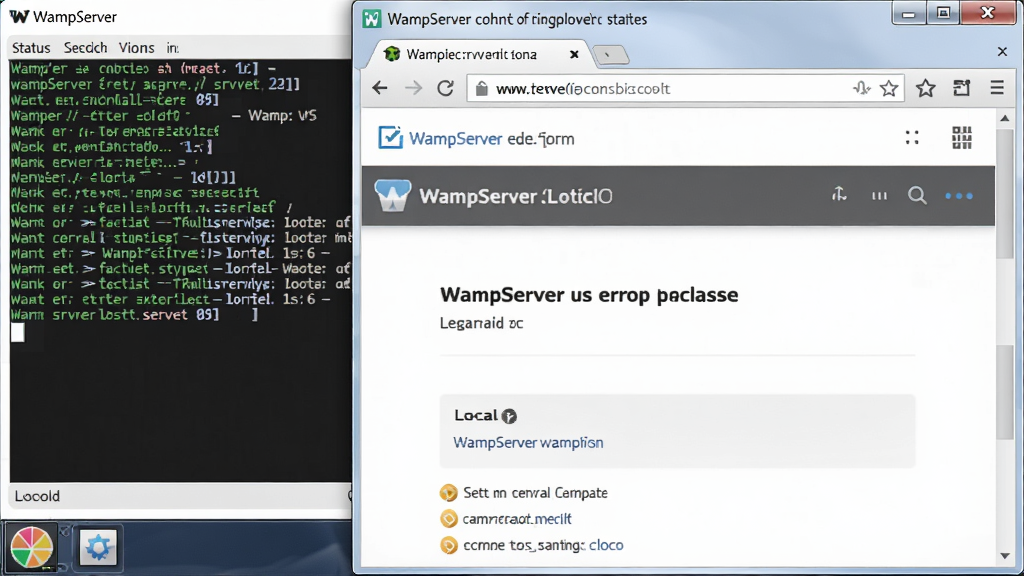This screenshot has width=1024, height=576.
Task: Click the WampServer W title icon in left window
Action: [x=19, y=16]
